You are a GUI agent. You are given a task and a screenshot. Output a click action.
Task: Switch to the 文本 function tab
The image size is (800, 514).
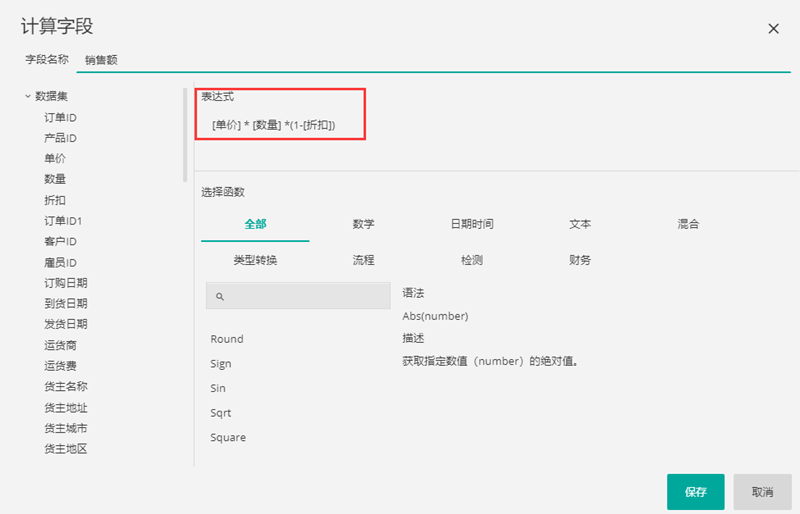tap(580, 224)
